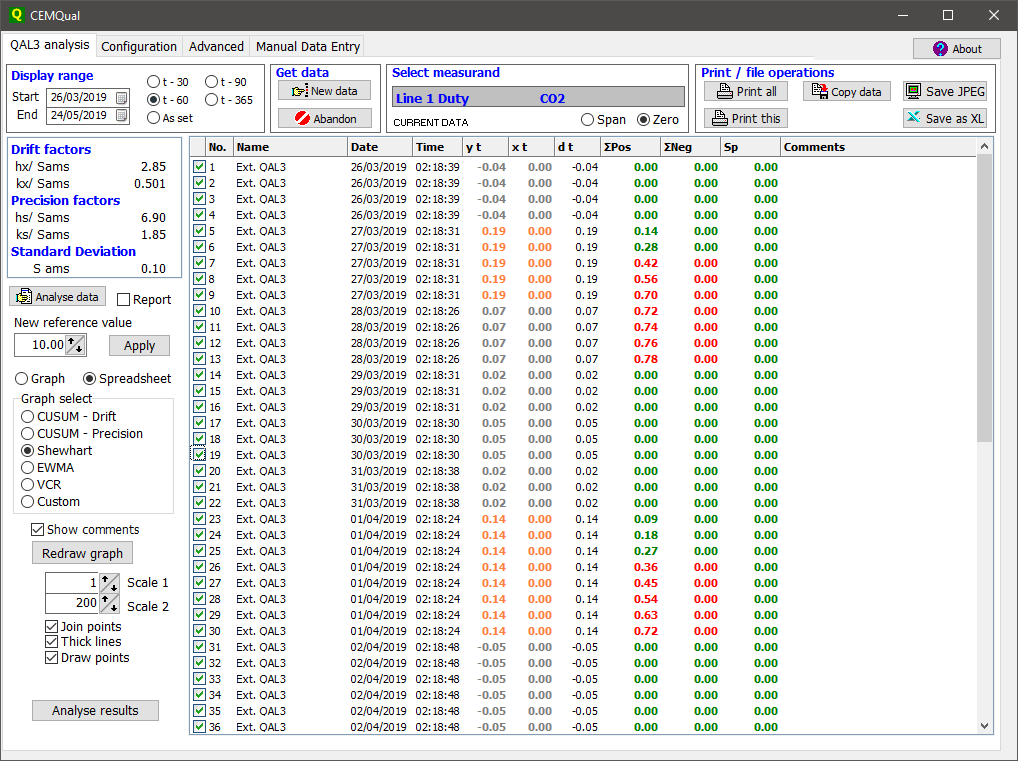Open the About dialog
1018x761 pixels.
click(956, 49)
